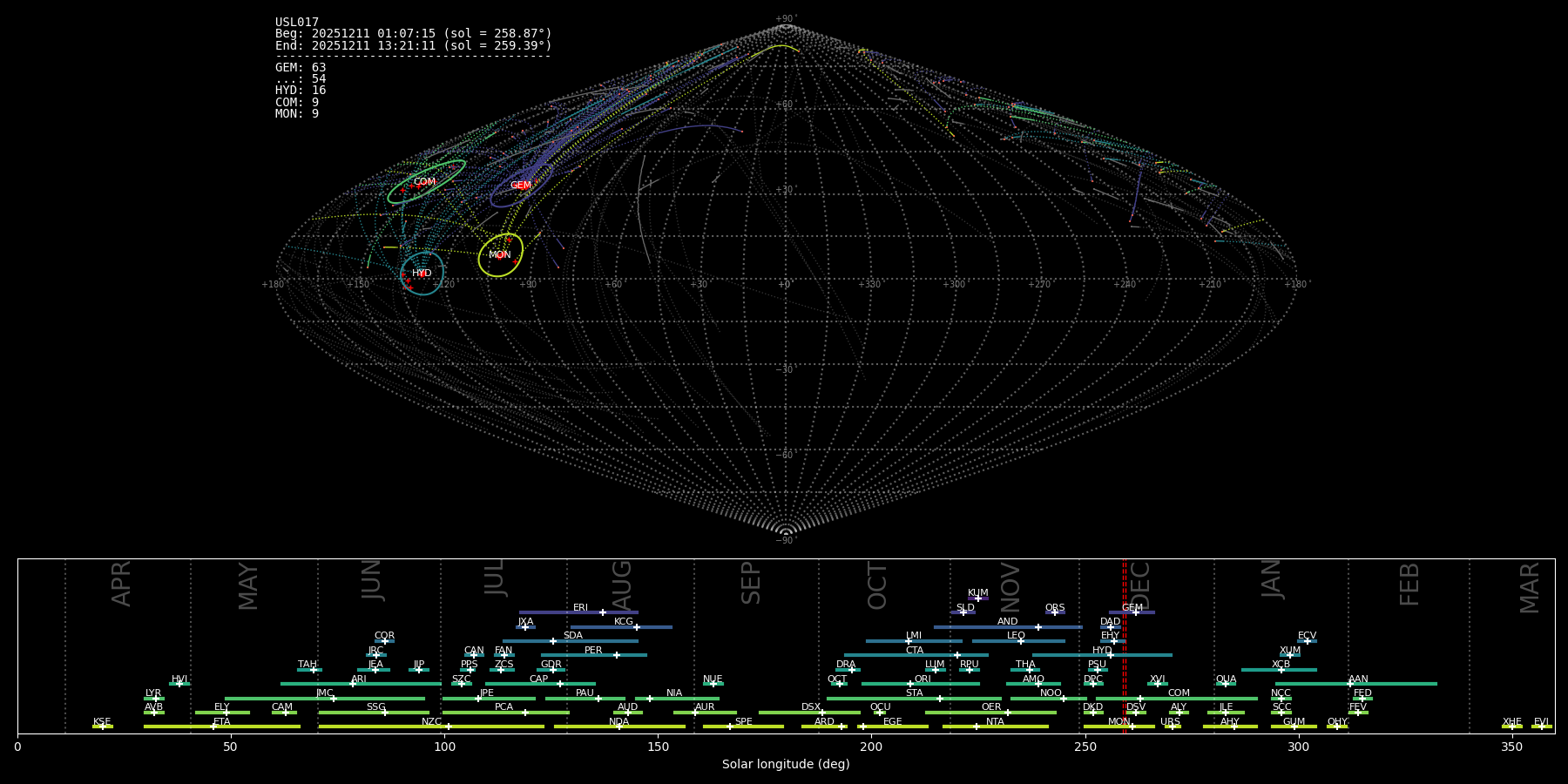The width and height of the screenshot is (1568, 784).
Task: Click the 100 tick on solar longitude axis
Action: pos(444,747)
